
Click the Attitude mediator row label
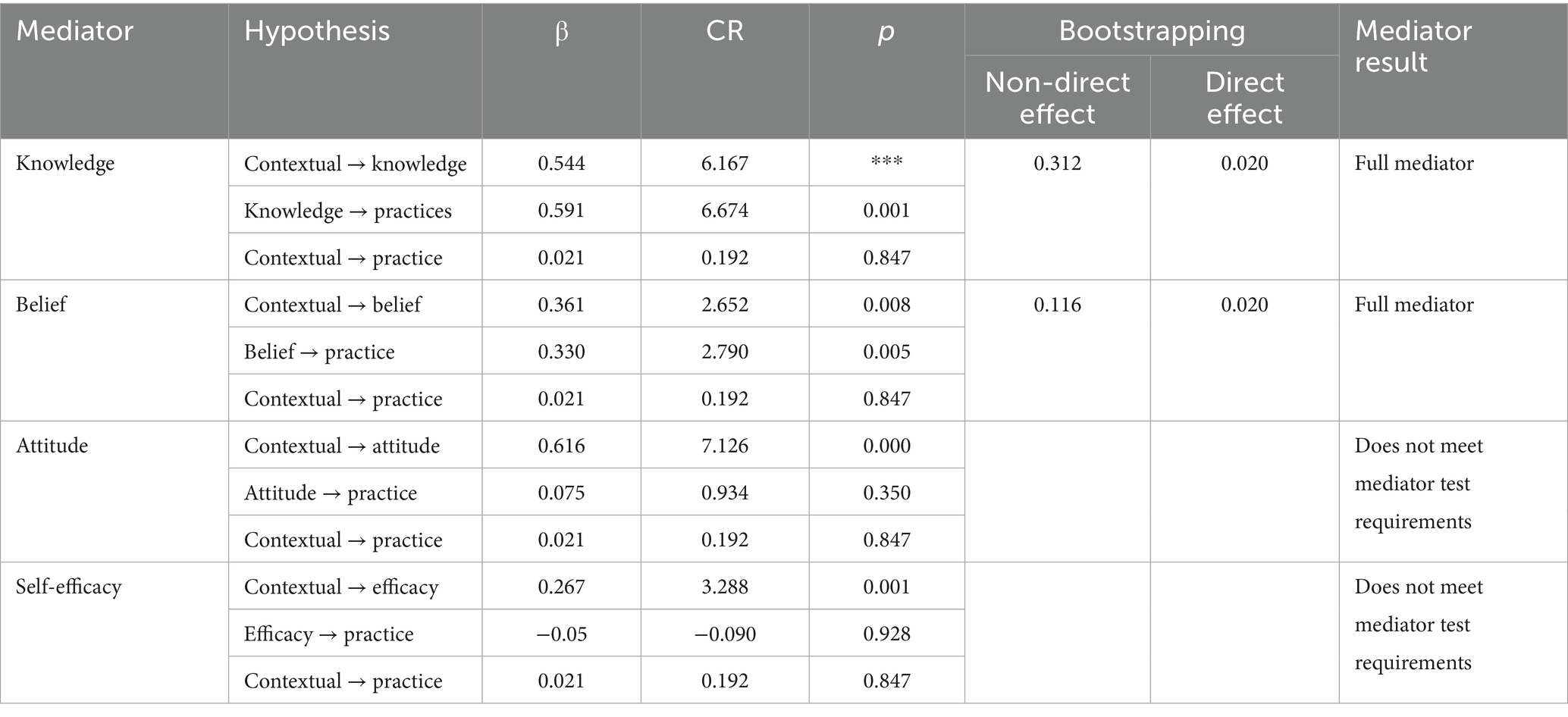tap(52, 446)
